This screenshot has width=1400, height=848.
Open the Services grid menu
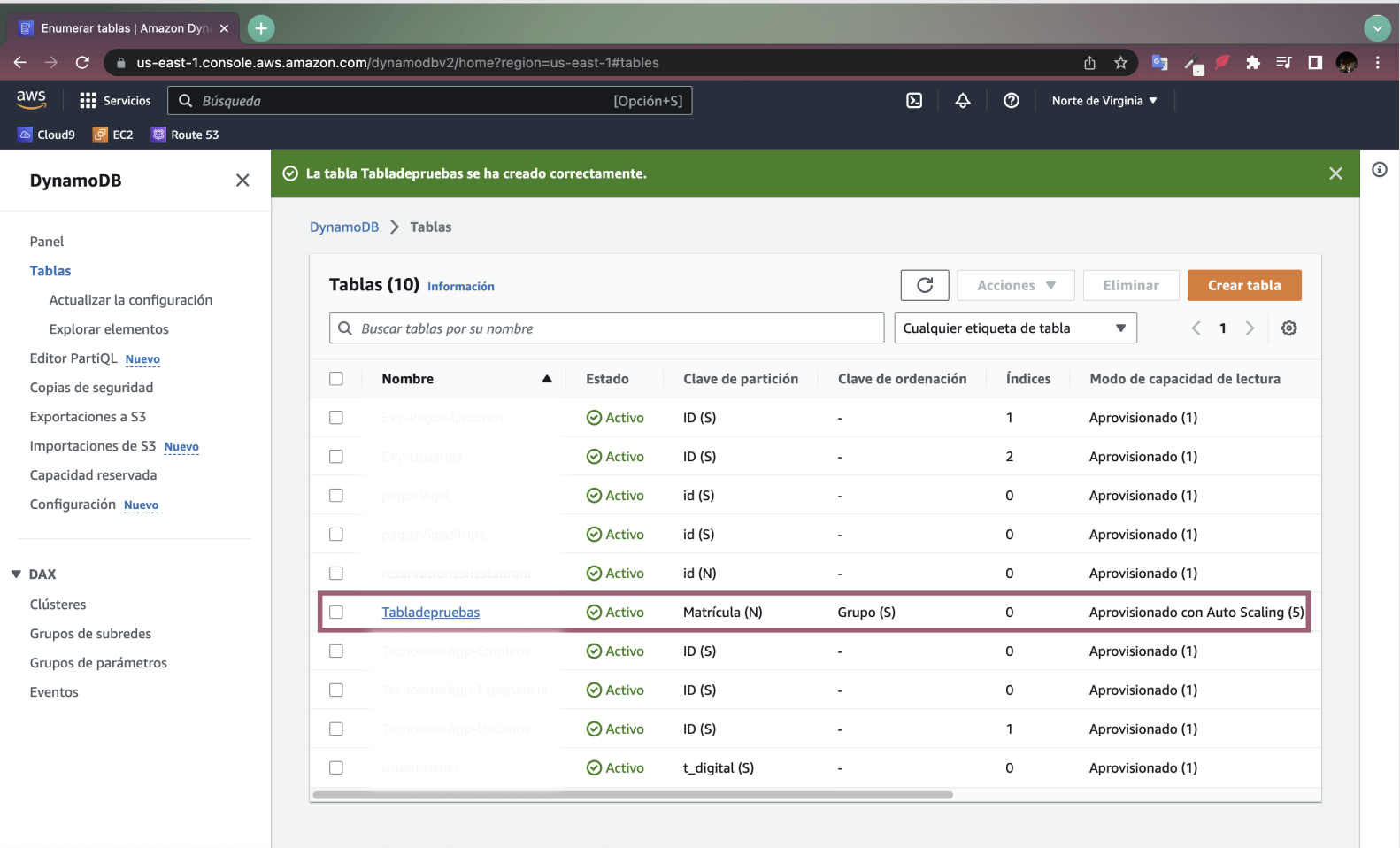115,101
